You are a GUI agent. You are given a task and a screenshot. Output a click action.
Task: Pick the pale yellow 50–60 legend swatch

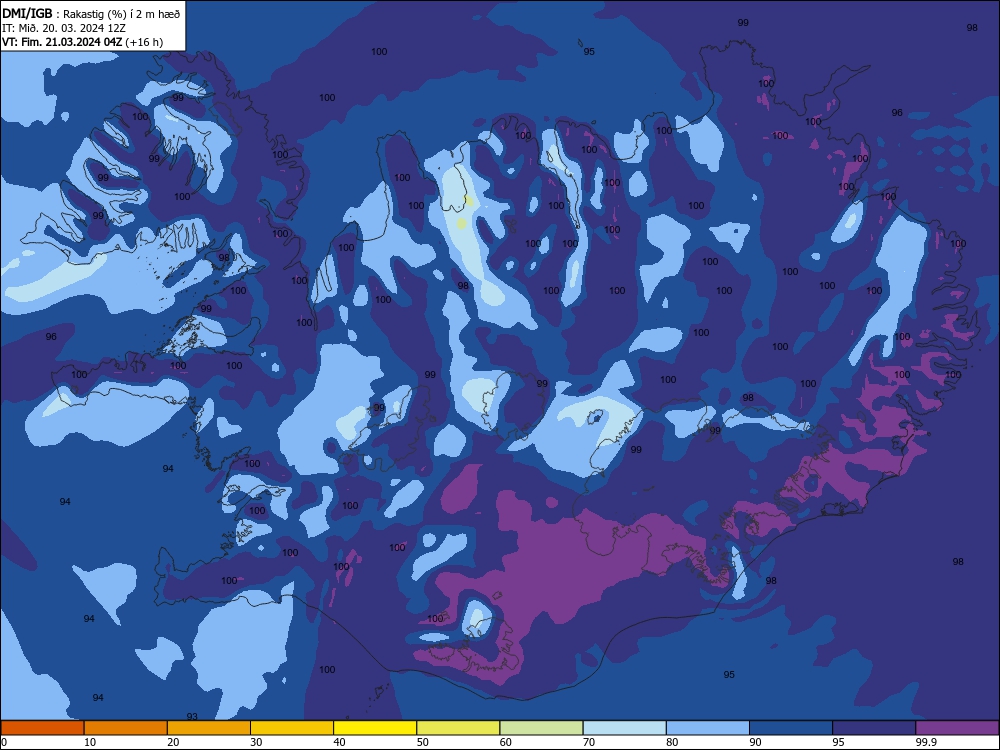pos(458,728)
